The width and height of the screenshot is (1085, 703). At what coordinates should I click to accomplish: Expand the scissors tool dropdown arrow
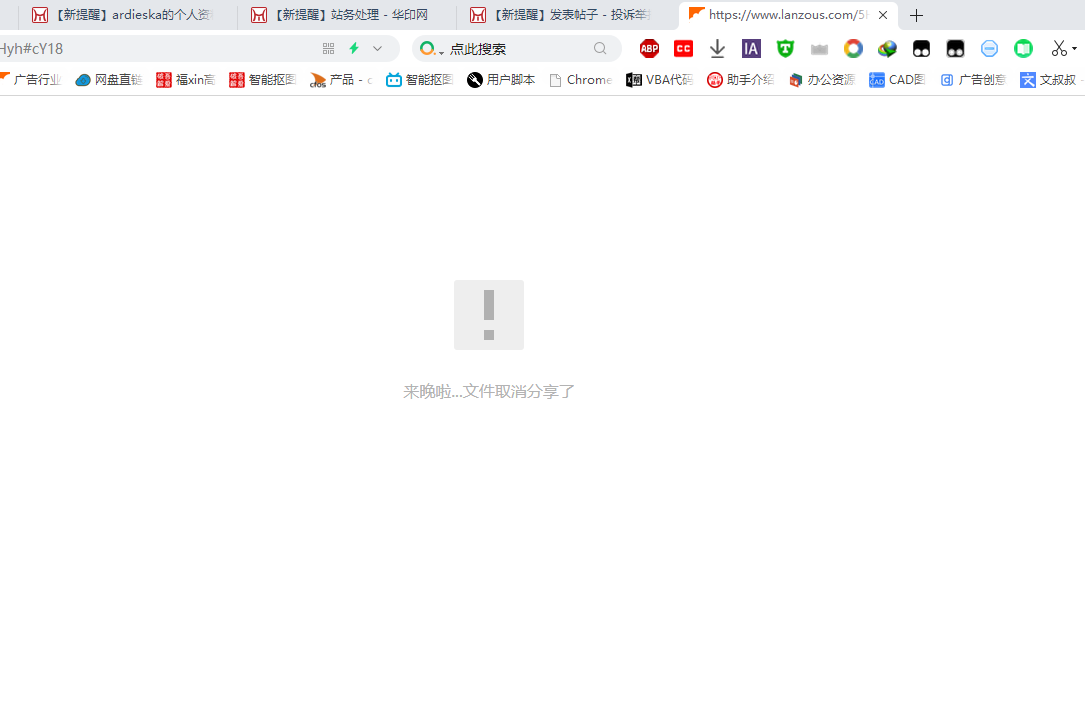pos(1074,48)
